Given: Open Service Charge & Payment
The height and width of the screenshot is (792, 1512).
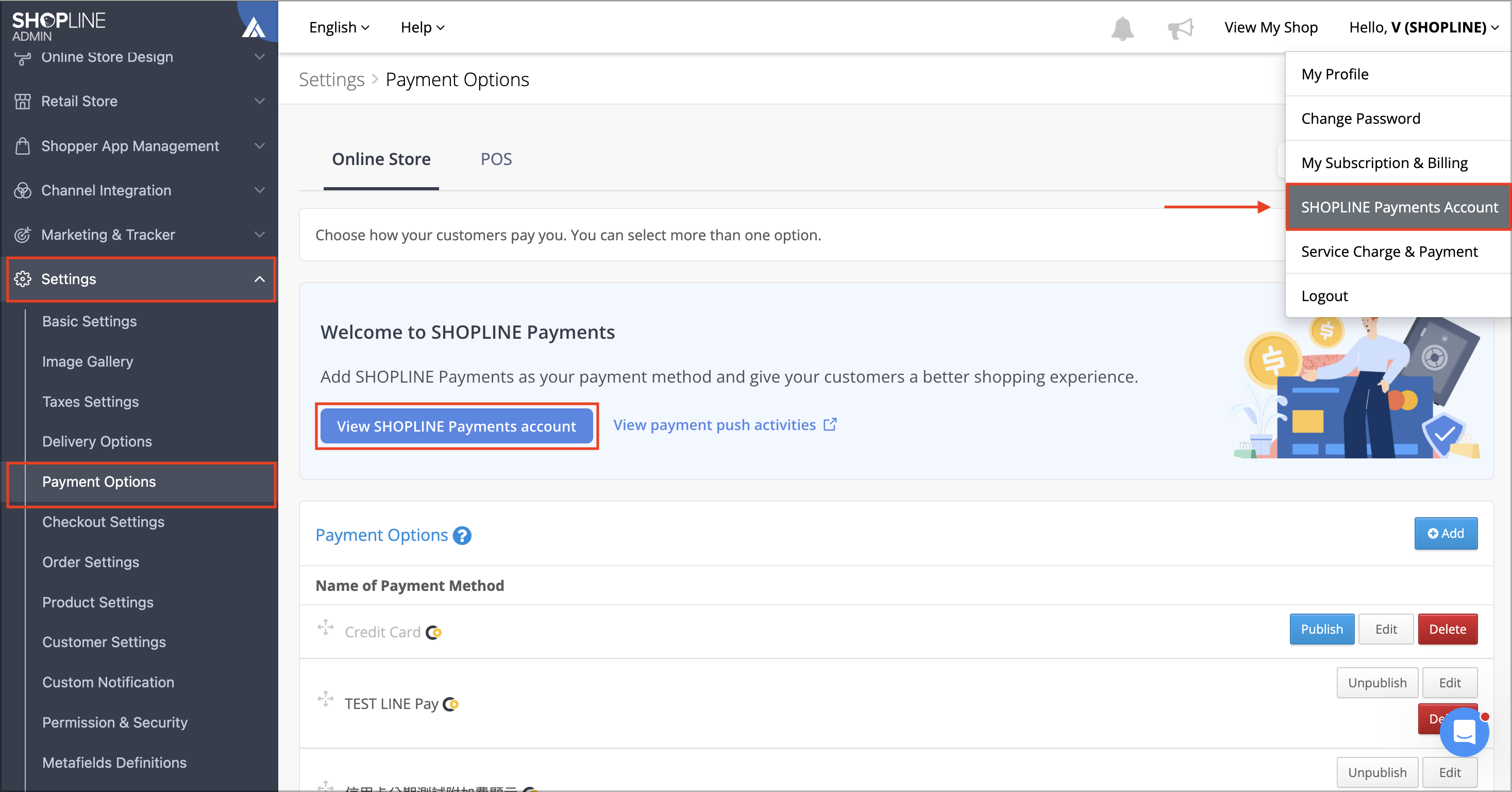Looking at the screenshot, I should (1398, 251).
